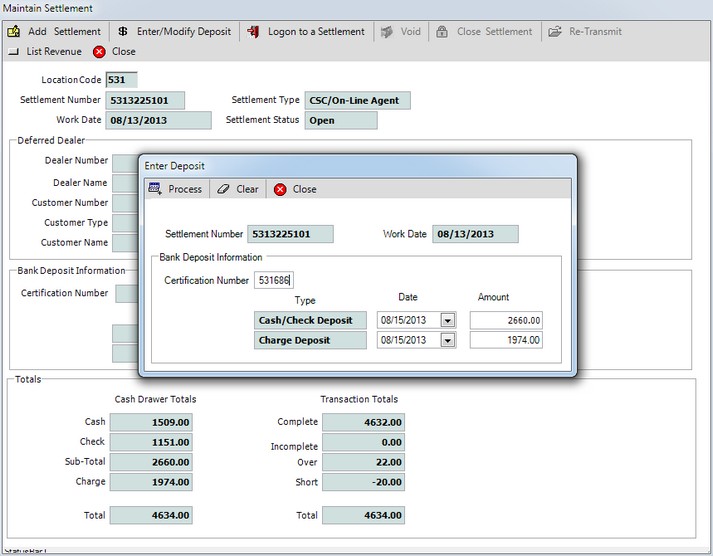This screenshot has width=713, height=556.
Task: Click the Location Code field 531
Action: 121,80
